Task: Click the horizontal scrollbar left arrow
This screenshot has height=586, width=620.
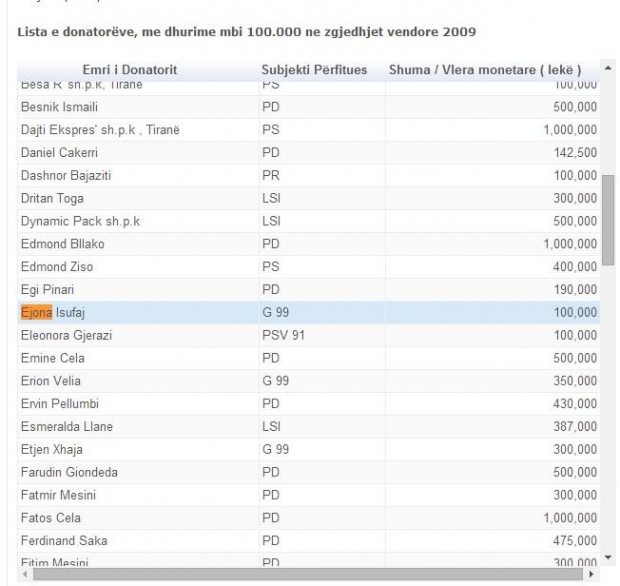Action: [x=25, y=575]
